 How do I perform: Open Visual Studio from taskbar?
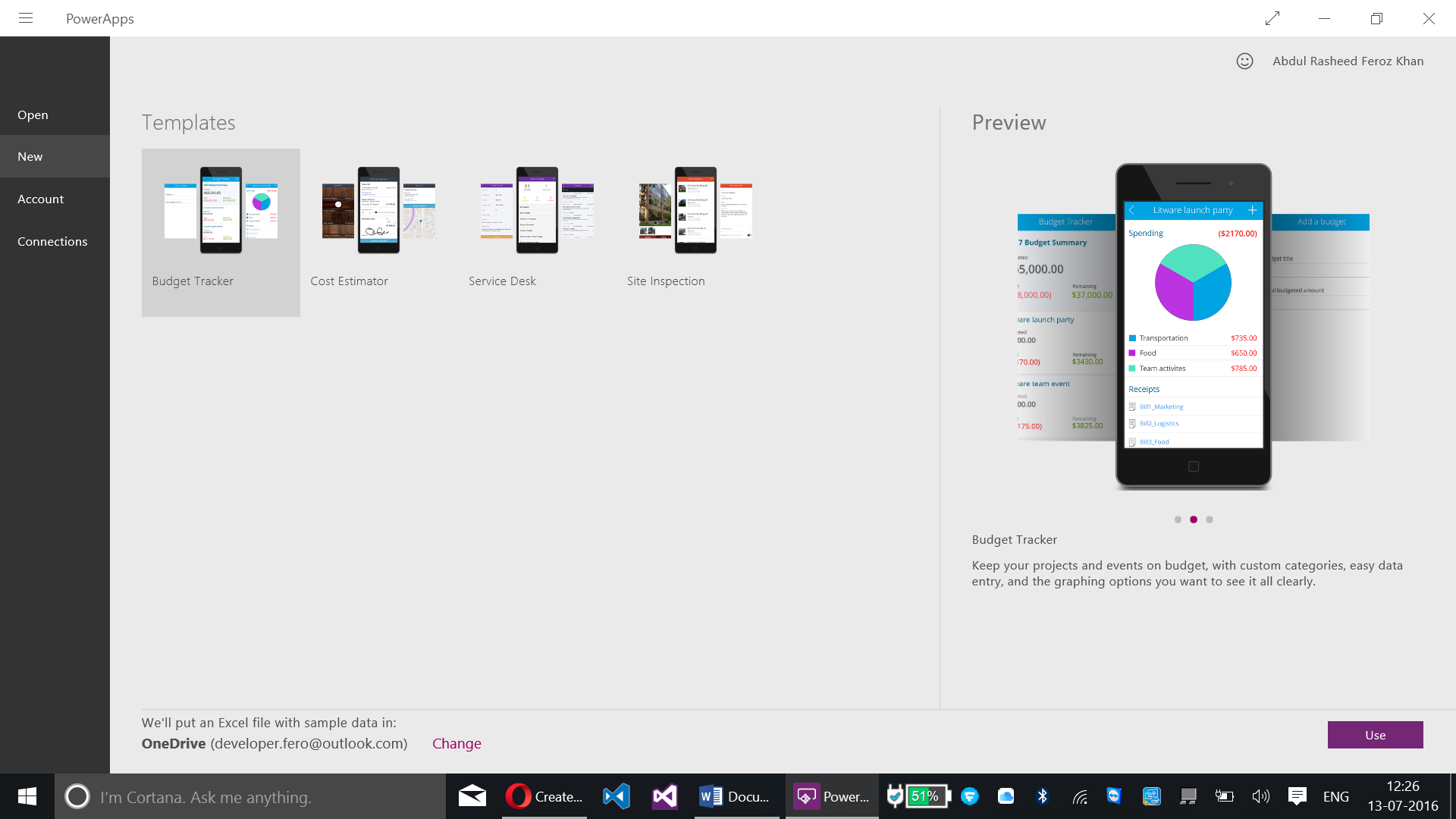pyautogui.click(x=665, y=796)
